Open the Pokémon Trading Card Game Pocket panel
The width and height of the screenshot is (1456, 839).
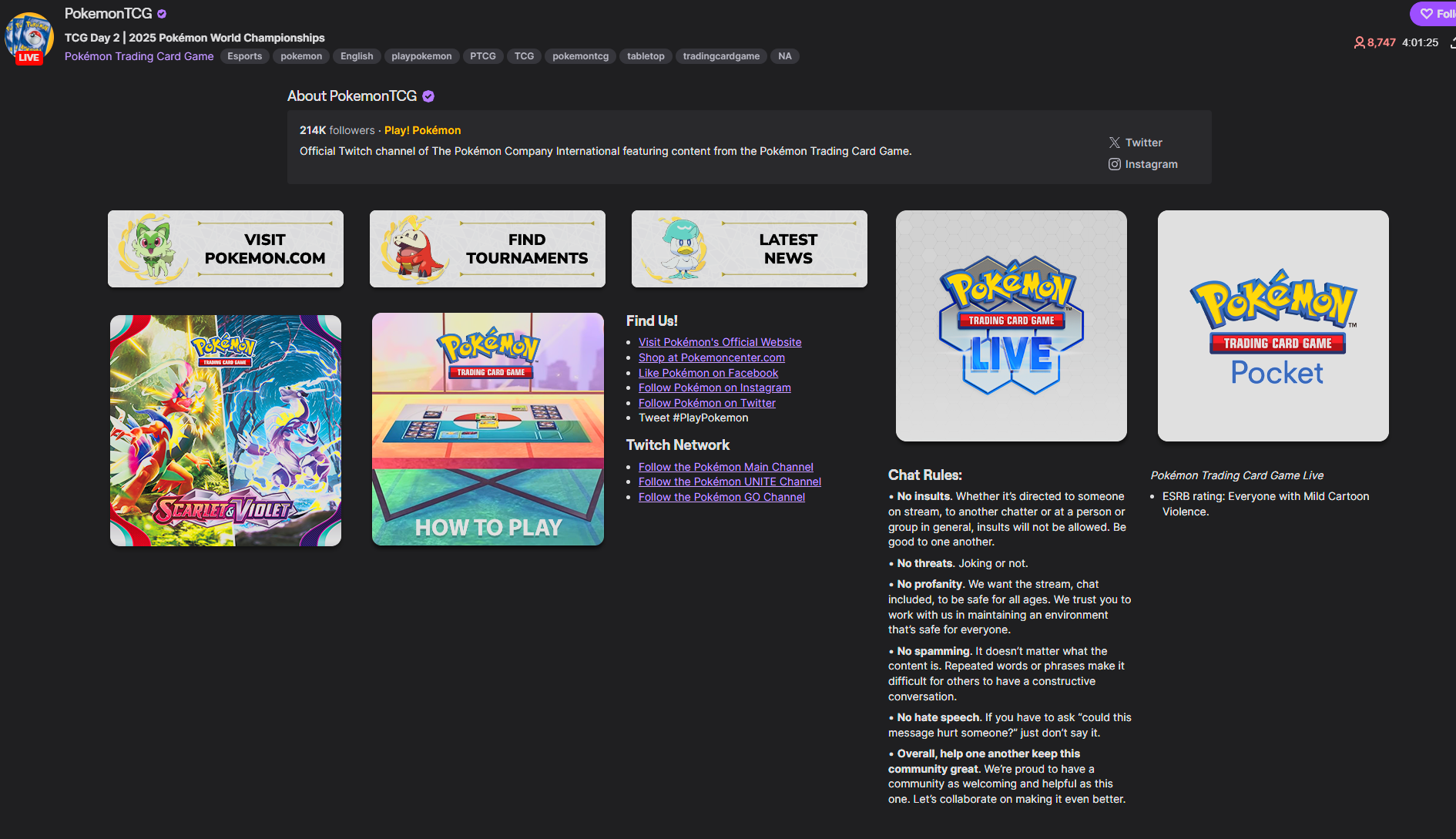pos(1273,326)
